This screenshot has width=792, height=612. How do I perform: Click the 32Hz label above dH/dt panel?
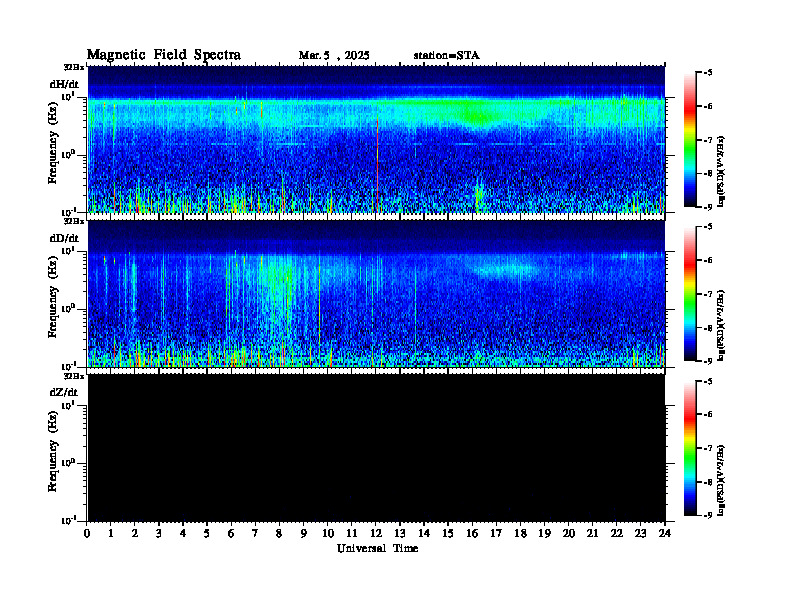coord(74,67)
